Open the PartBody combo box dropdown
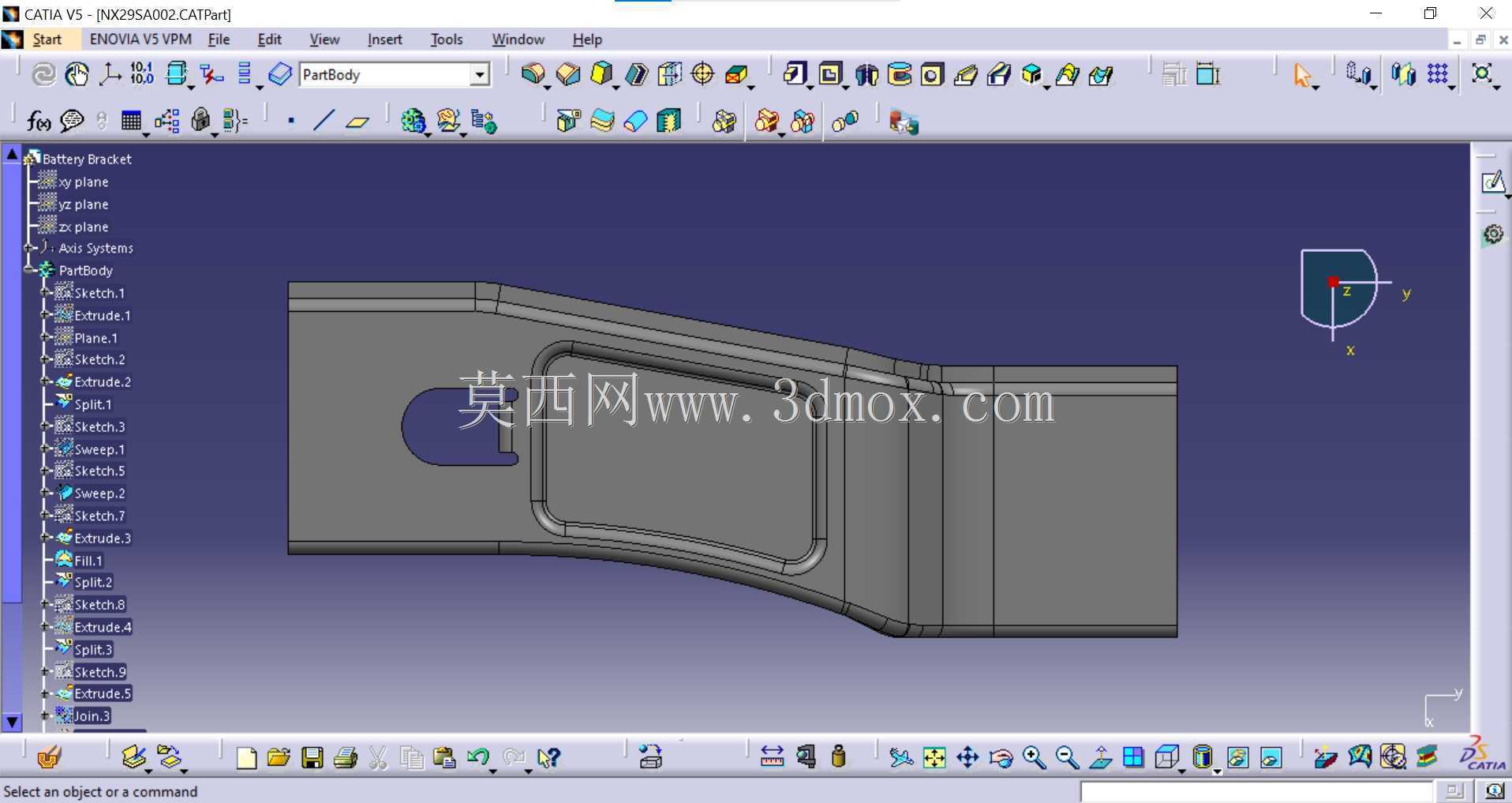The image size is (1512, 803). 479,75
